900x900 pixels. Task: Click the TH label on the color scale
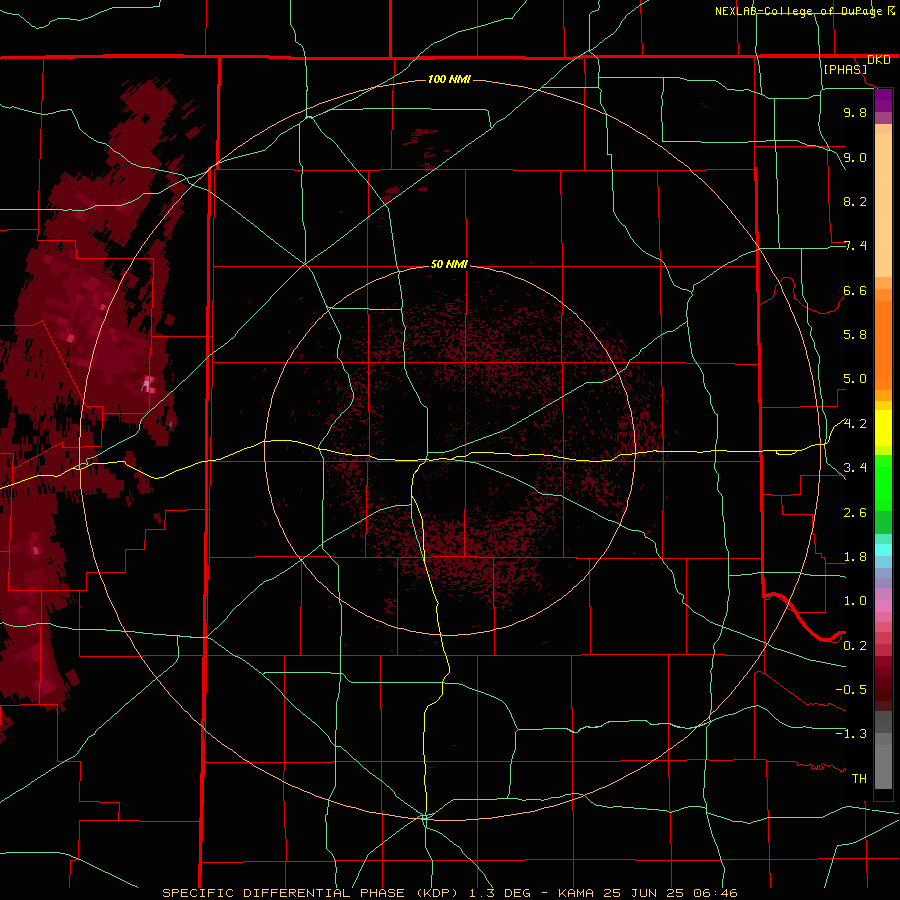859,779
